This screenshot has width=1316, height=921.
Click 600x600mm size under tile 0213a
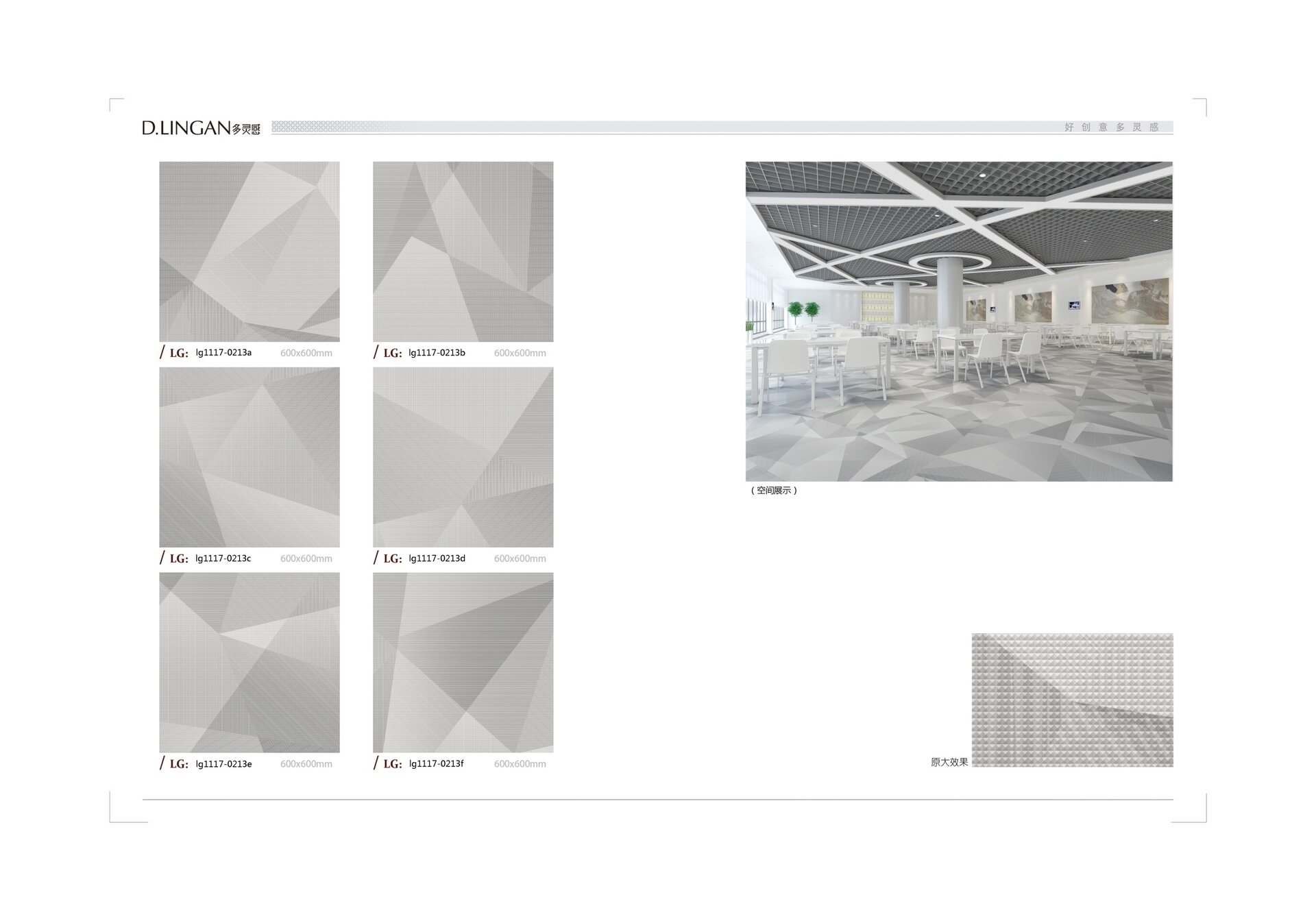(306, 354)
